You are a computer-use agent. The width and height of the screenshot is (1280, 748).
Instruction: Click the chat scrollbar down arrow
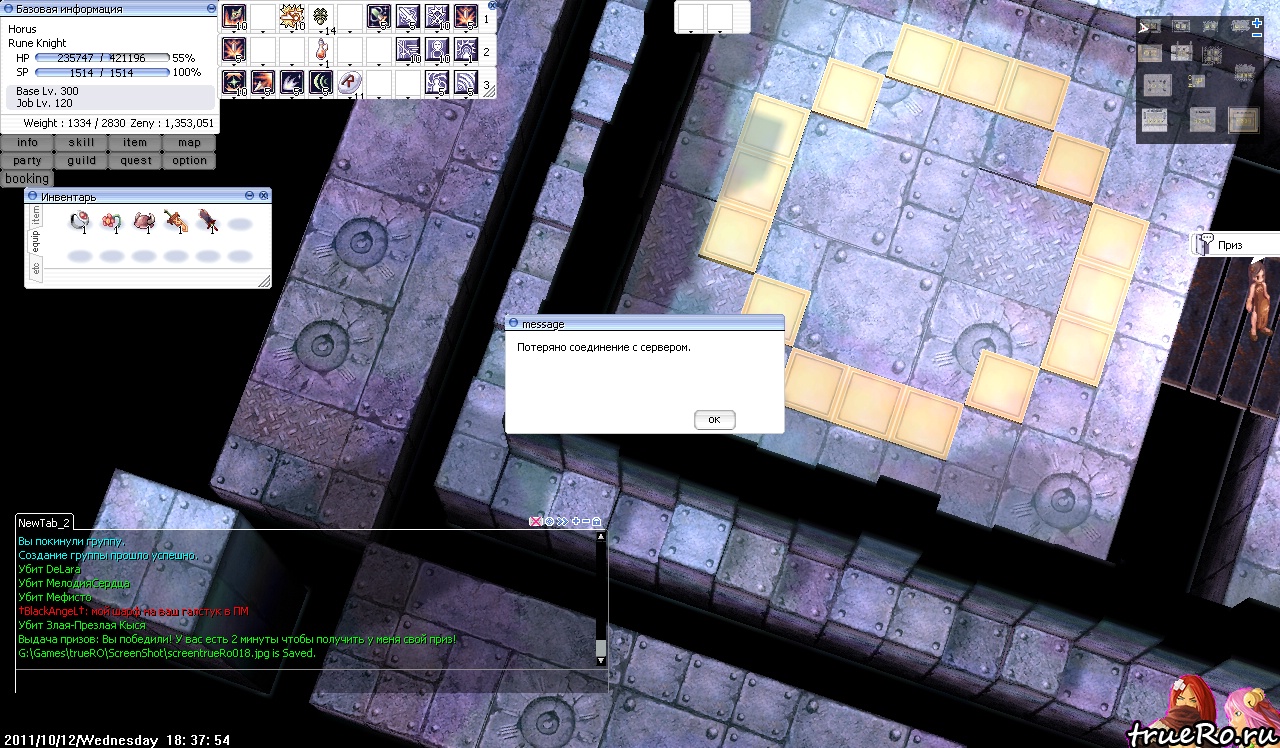(x=601, y=660)
